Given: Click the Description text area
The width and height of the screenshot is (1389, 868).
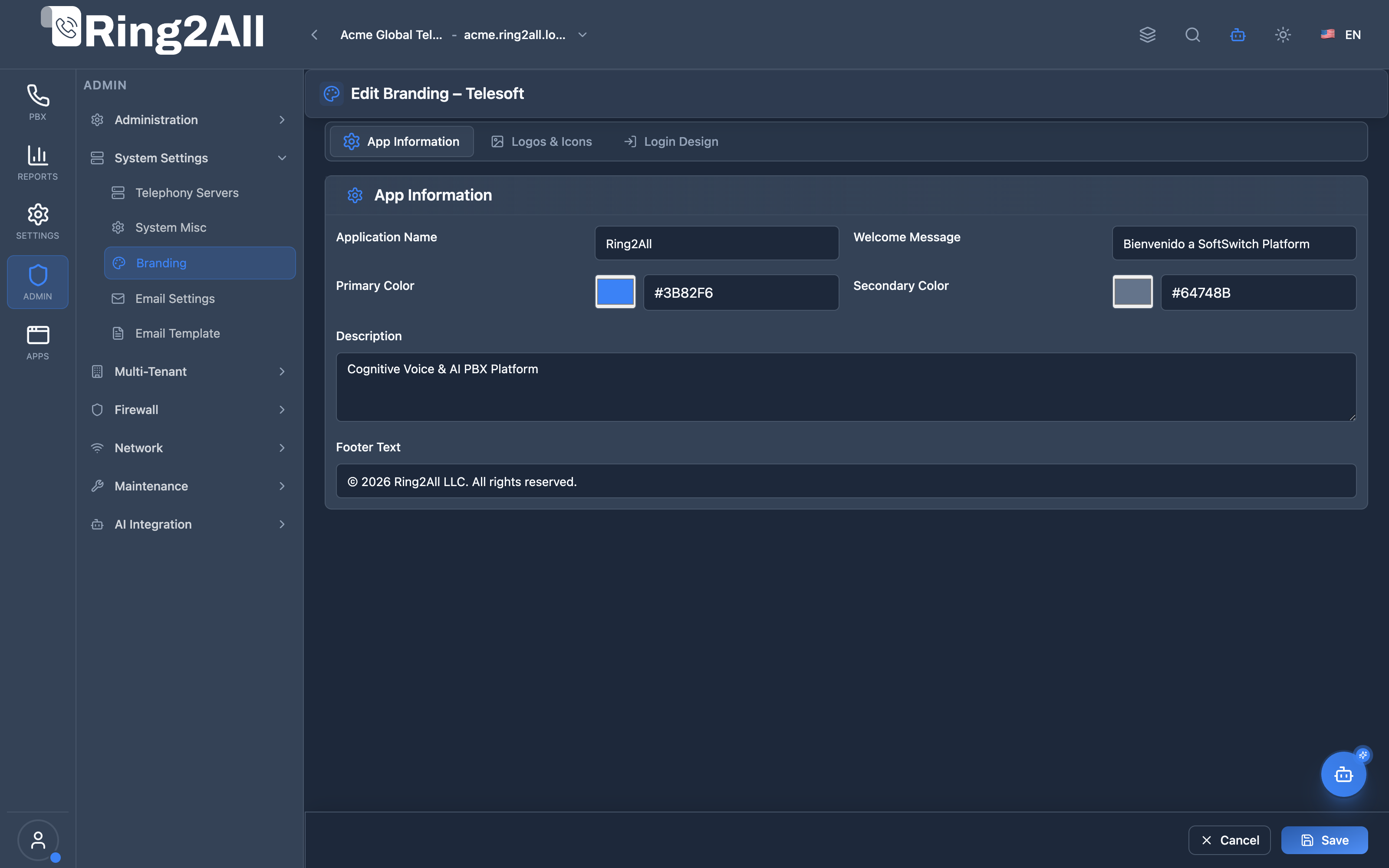Looking at the screenshot, I should (x=846, y=387).
